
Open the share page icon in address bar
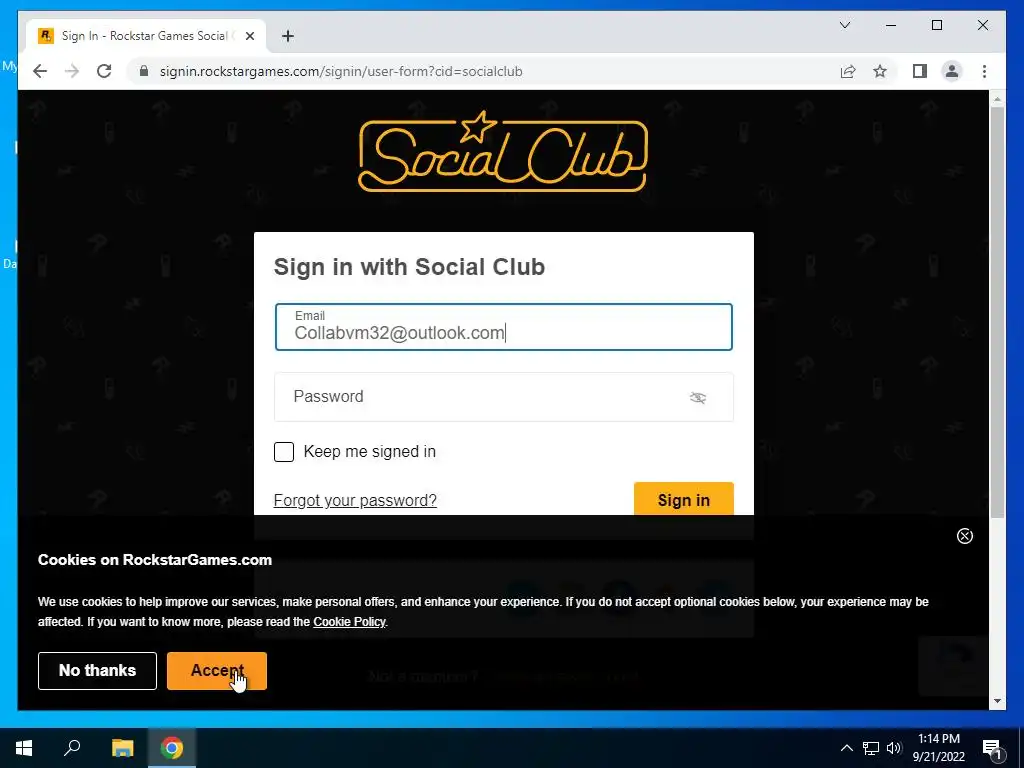tap(848, 71)
